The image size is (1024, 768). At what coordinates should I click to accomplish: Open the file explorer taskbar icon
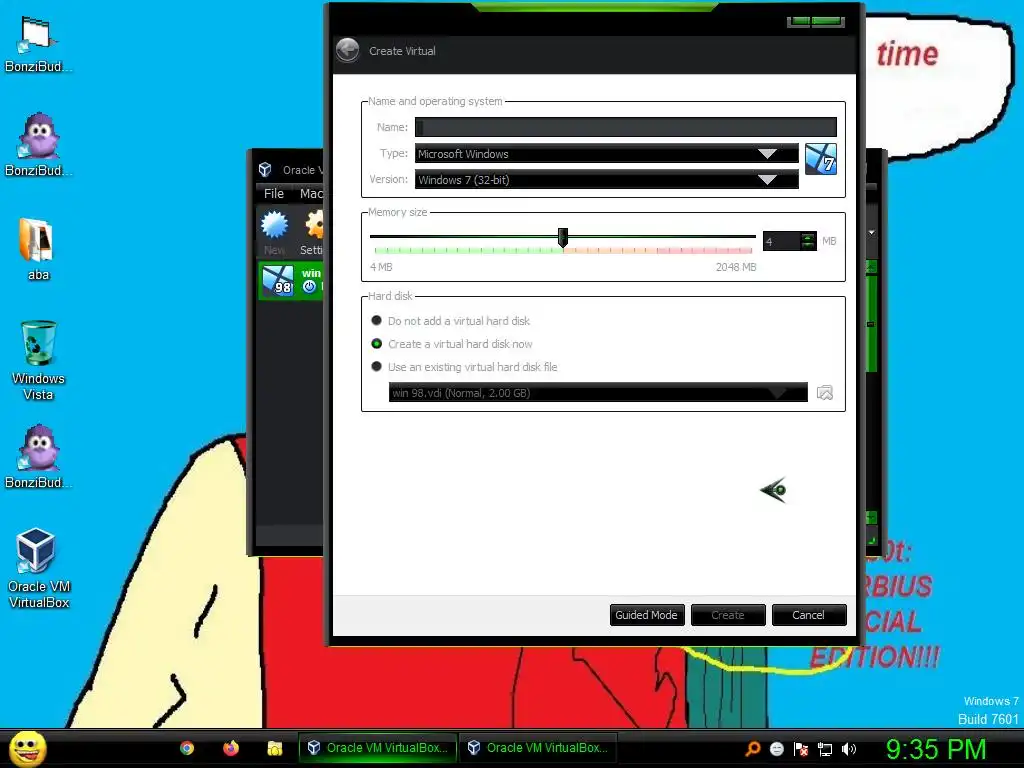pyautogui.click(x=275, y=748)
